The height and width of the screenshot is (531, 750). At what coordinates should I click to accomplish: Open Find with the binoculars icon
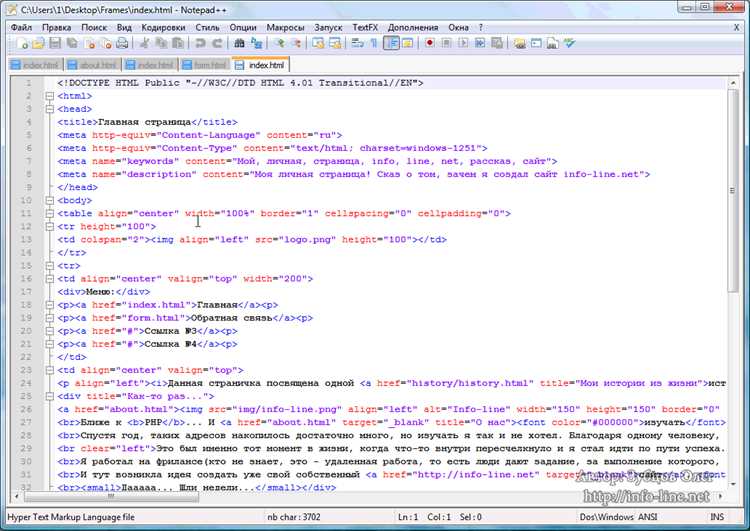239,44
